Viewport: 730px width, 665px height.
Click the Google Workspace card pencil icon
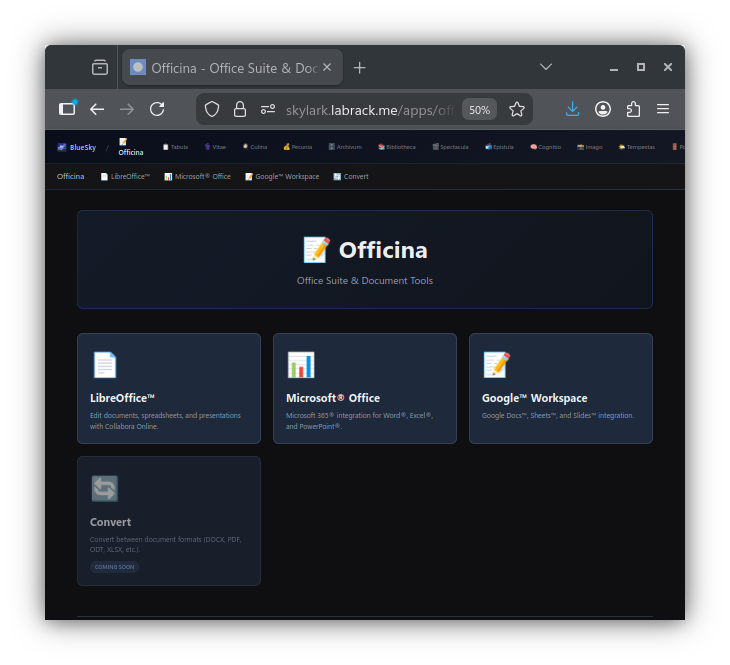tap(496, 365)
